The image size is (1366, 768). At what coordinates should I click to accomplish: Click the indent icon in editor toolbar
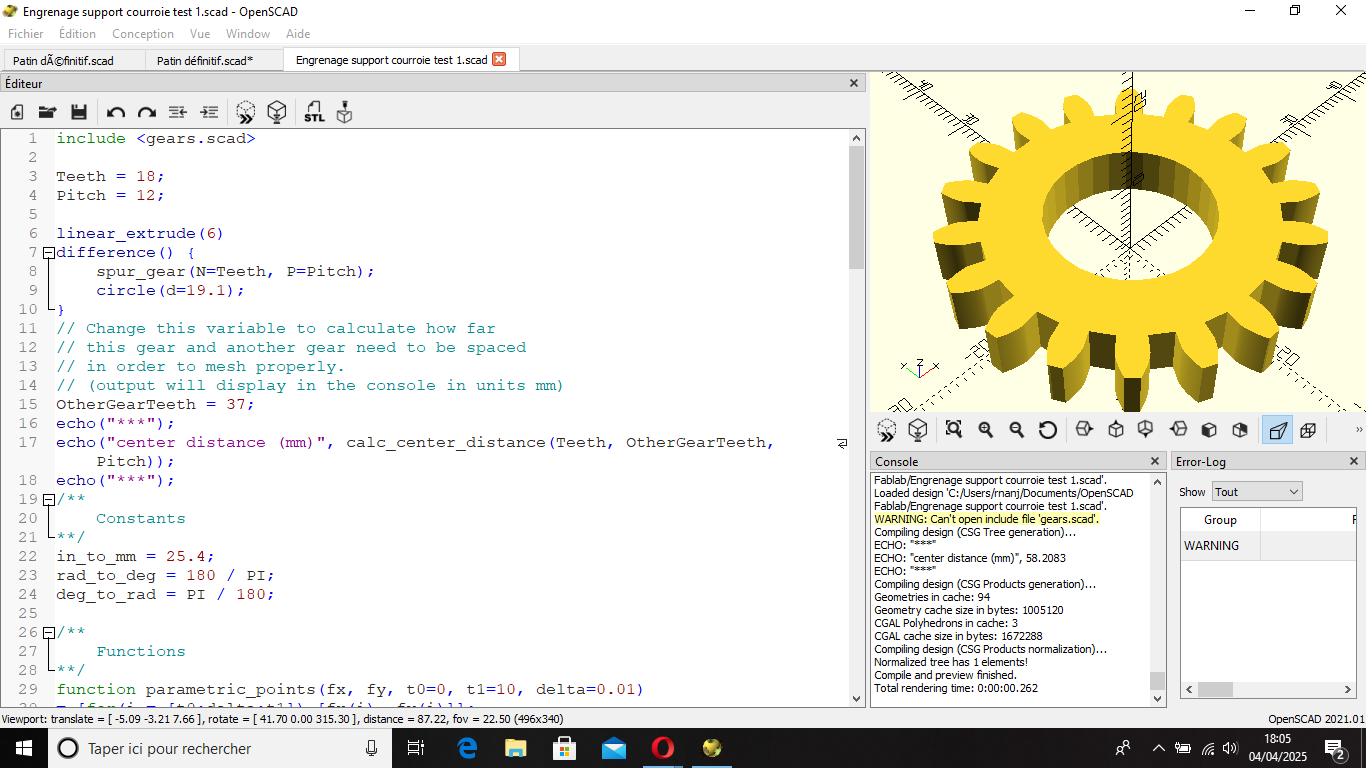click(x=209, y=113)
